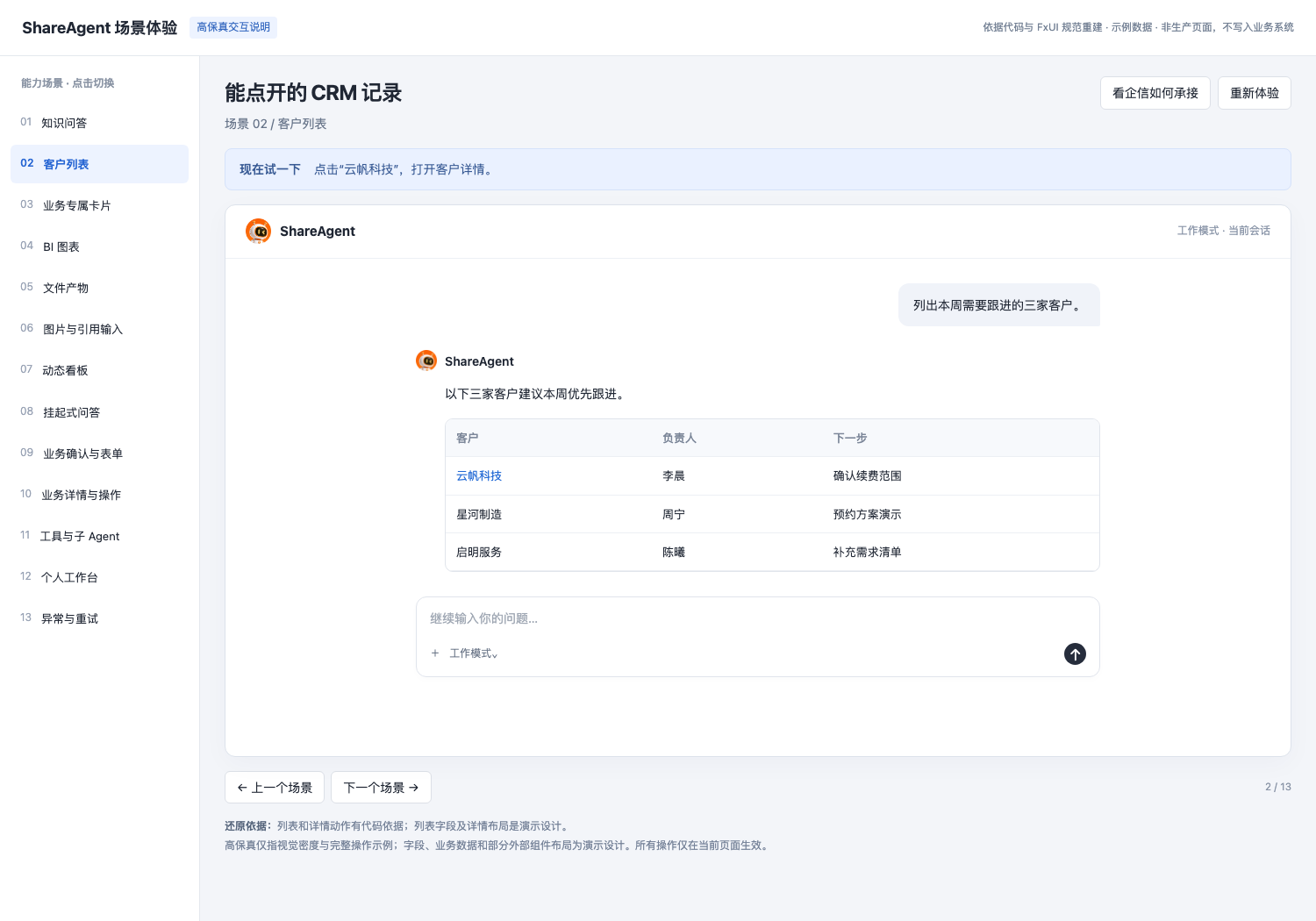Select 业务确认与表单 scenario
Viewport: 1316px width, 921px height.
[x=99, y=453]
